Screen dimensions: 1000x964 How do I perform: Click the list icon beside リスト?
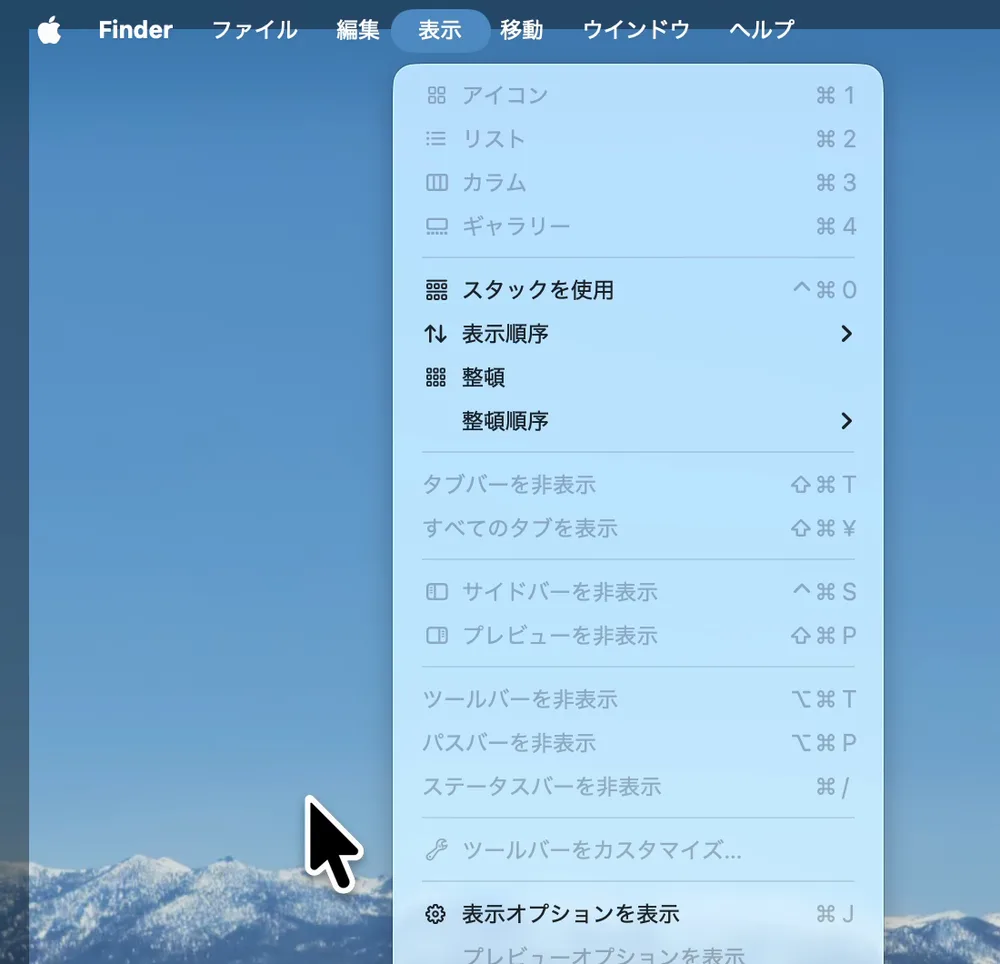pyautogui.click(x=436, y=139)
